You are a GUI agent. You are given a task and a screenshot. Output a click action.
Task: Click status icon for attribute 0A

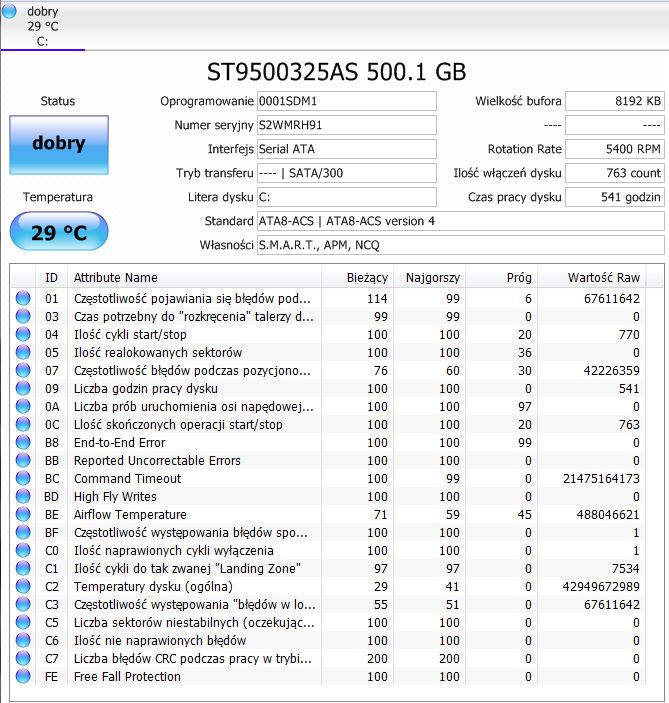pyautogui.click(x=23, y=406)
